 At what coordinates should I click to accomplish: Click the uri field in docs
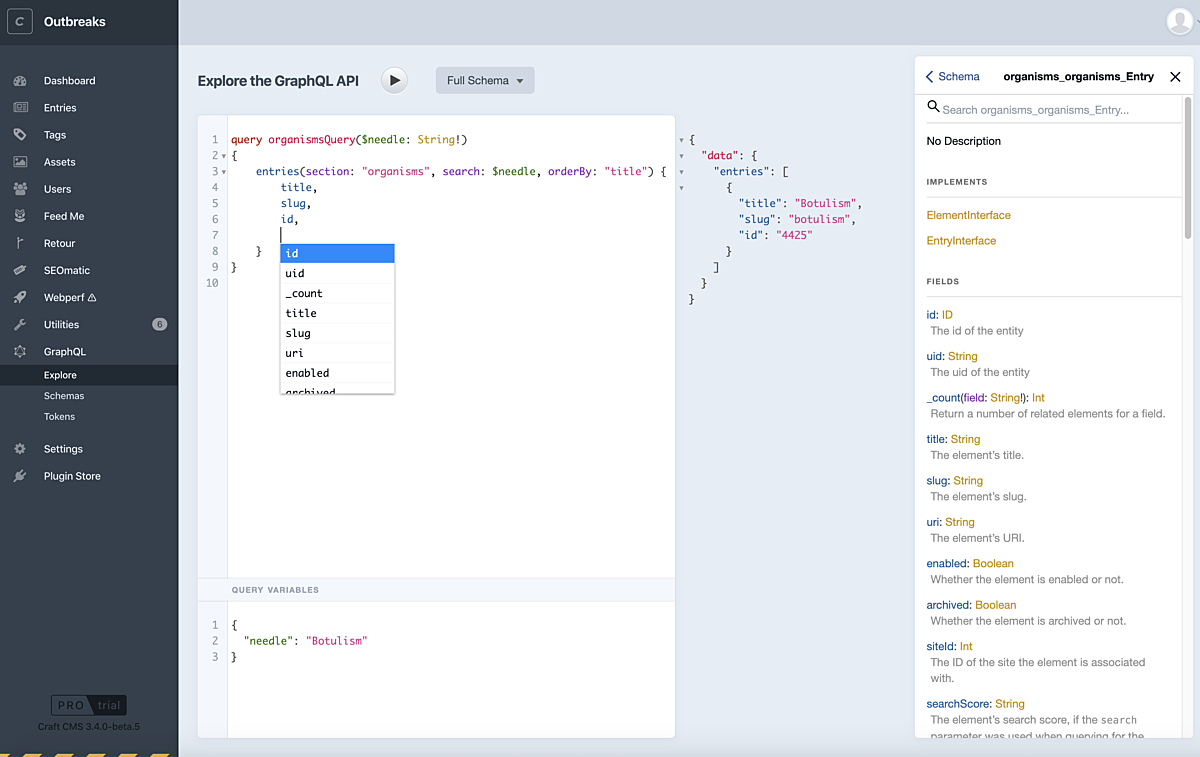click(x=934, y=522)
